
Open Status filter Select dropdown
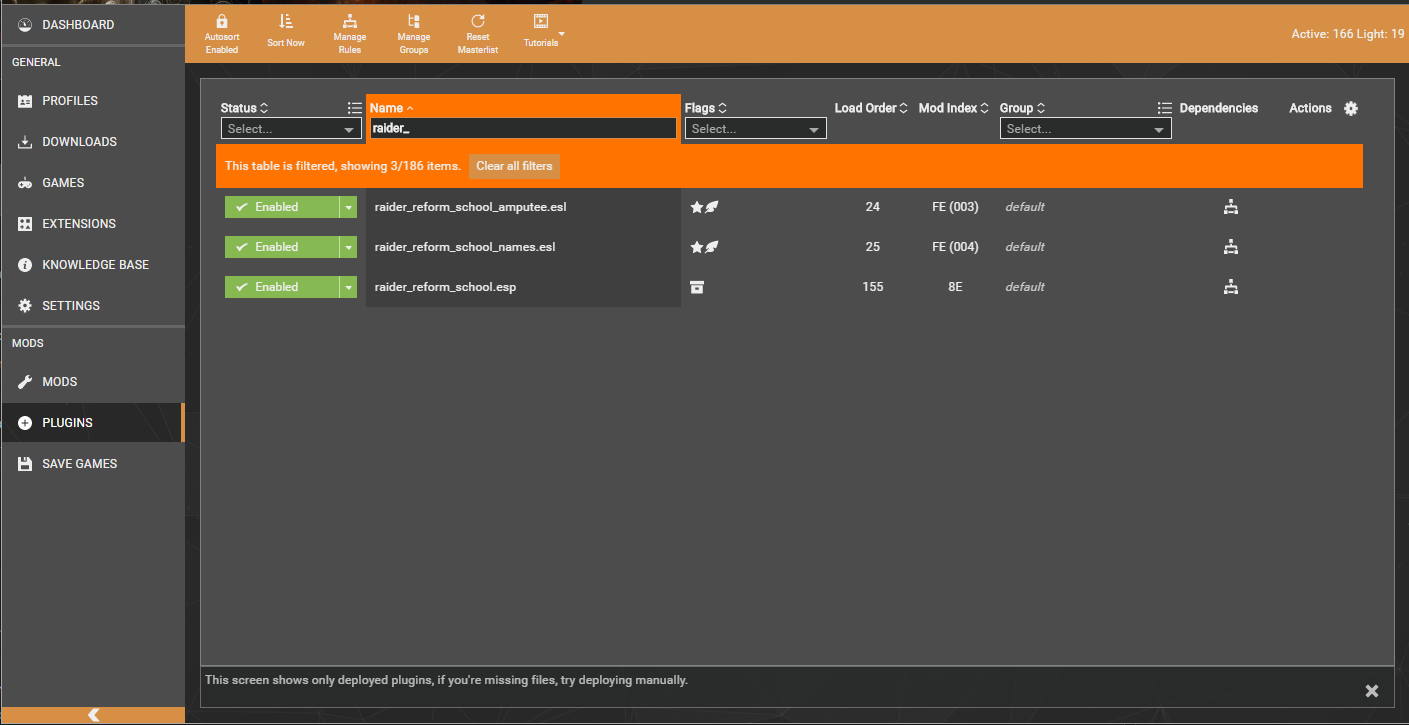[x=291, y=129]
